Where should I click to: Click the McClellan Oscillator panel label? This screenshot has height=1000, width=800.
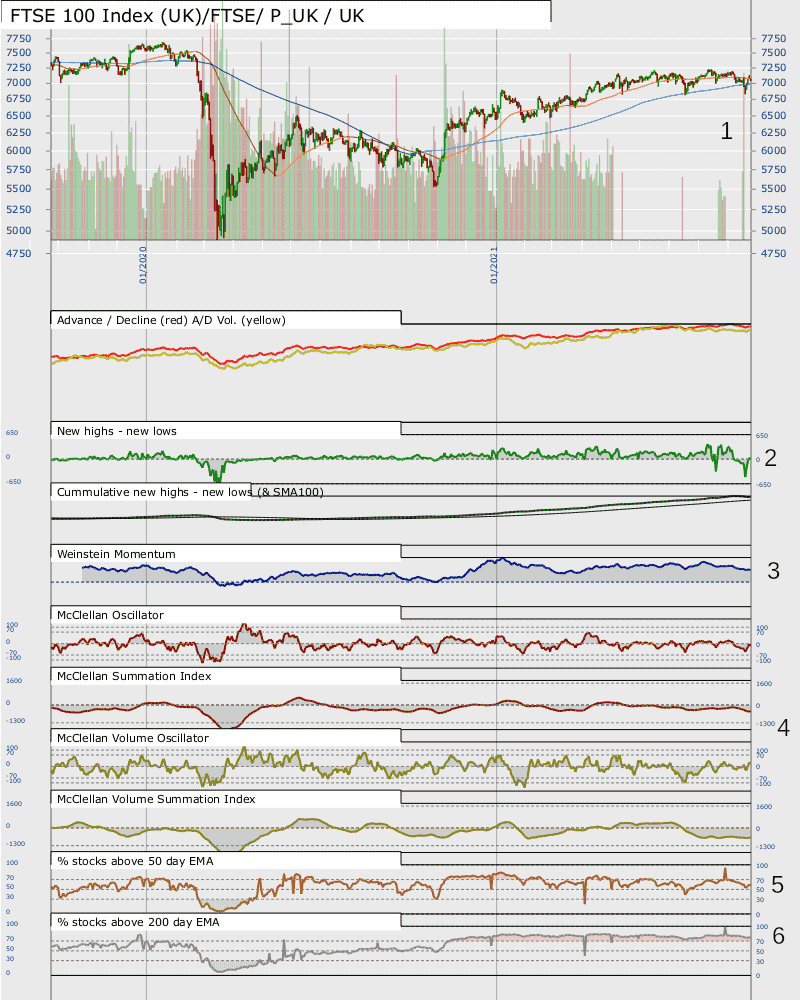[x=110, y=615]
